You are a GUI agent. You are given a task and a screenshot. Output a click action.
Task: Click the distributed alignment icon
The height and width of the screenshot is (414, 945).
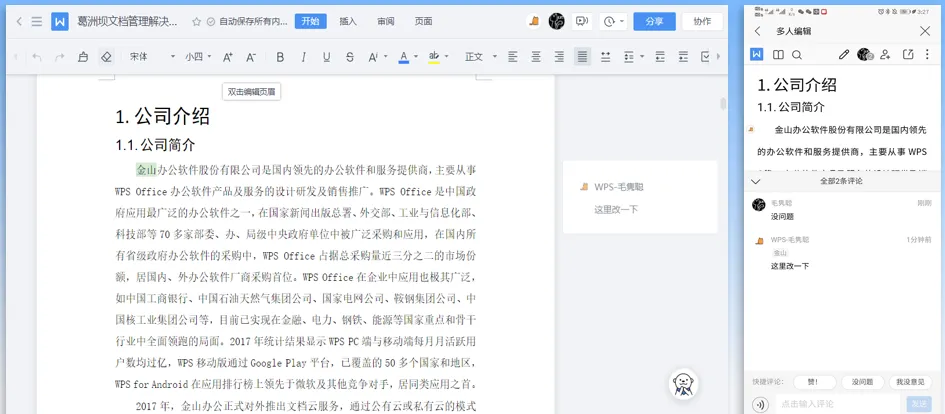(606, 57)
